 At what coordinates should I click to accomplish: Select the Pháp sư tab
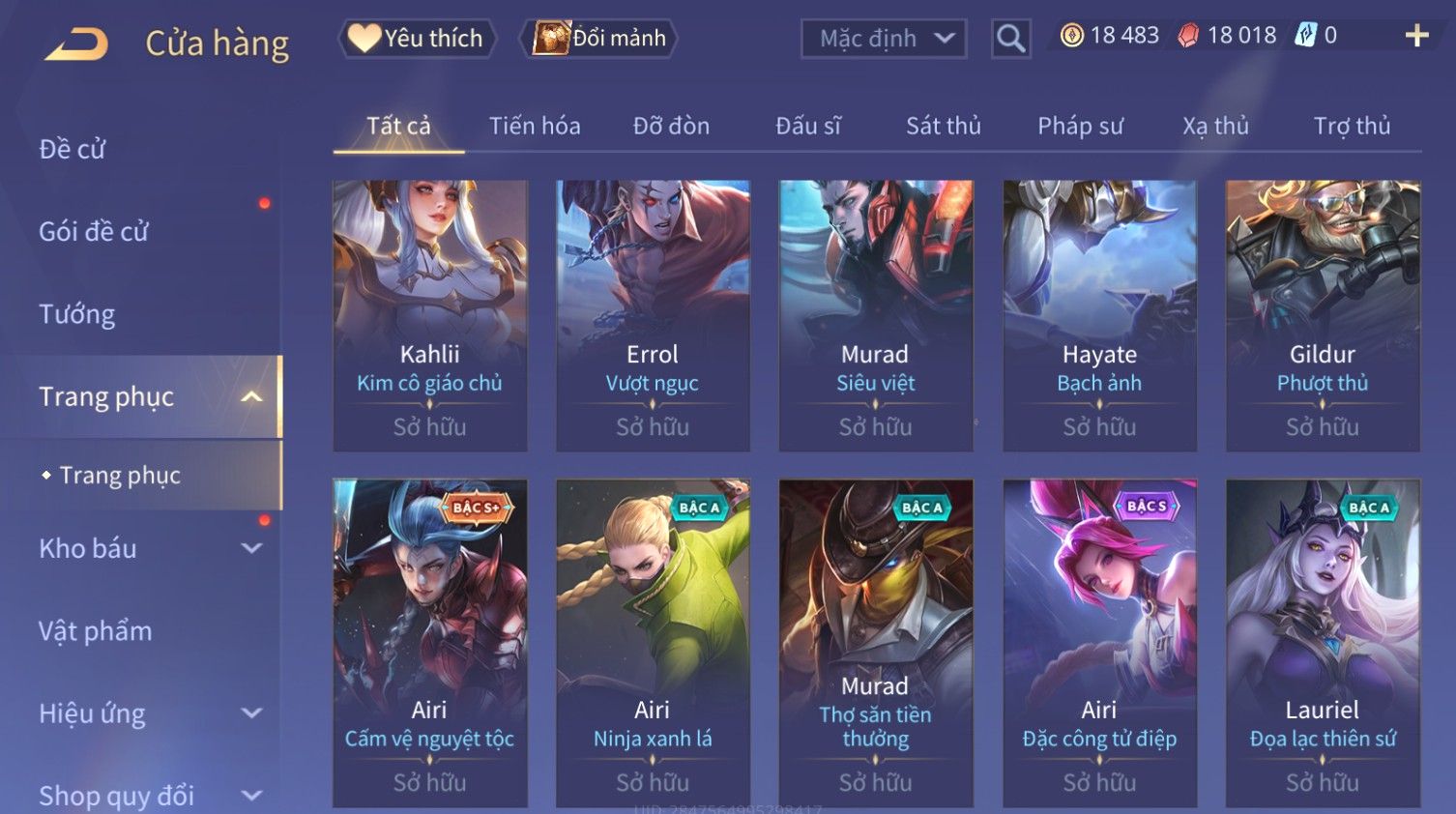pyautogui.click(x=1080, y=126)
